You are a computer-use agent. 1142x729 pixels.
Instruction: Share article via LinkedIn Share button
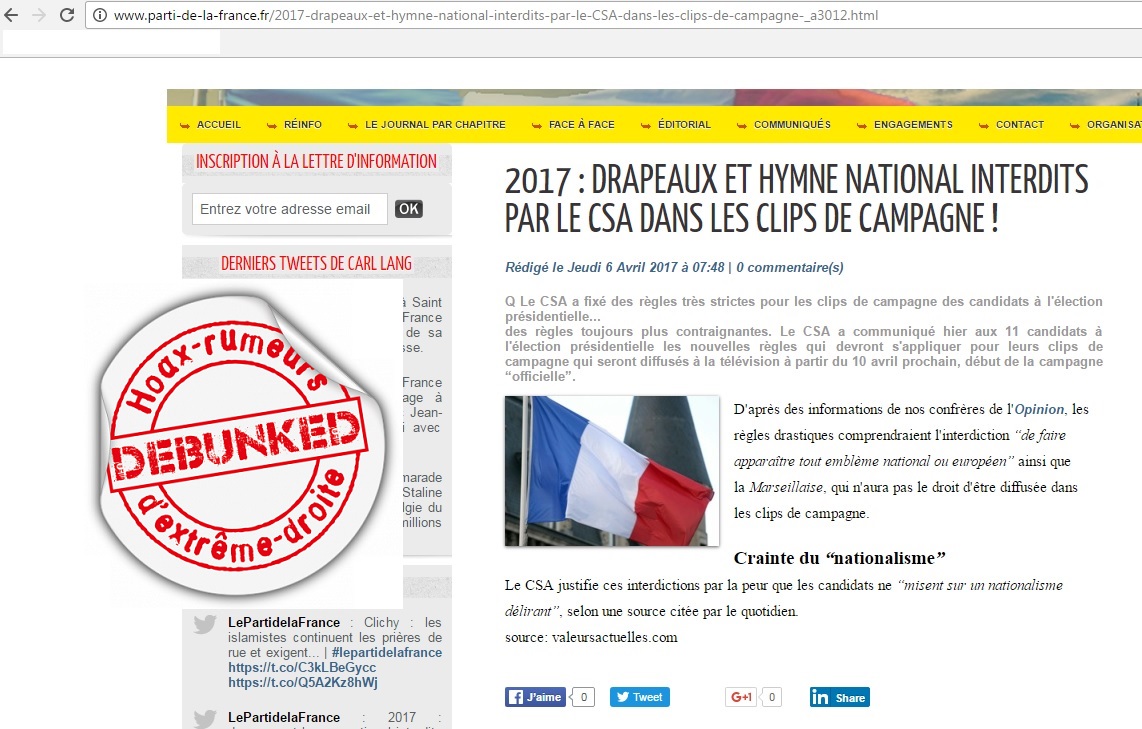(x=839, y=697)
